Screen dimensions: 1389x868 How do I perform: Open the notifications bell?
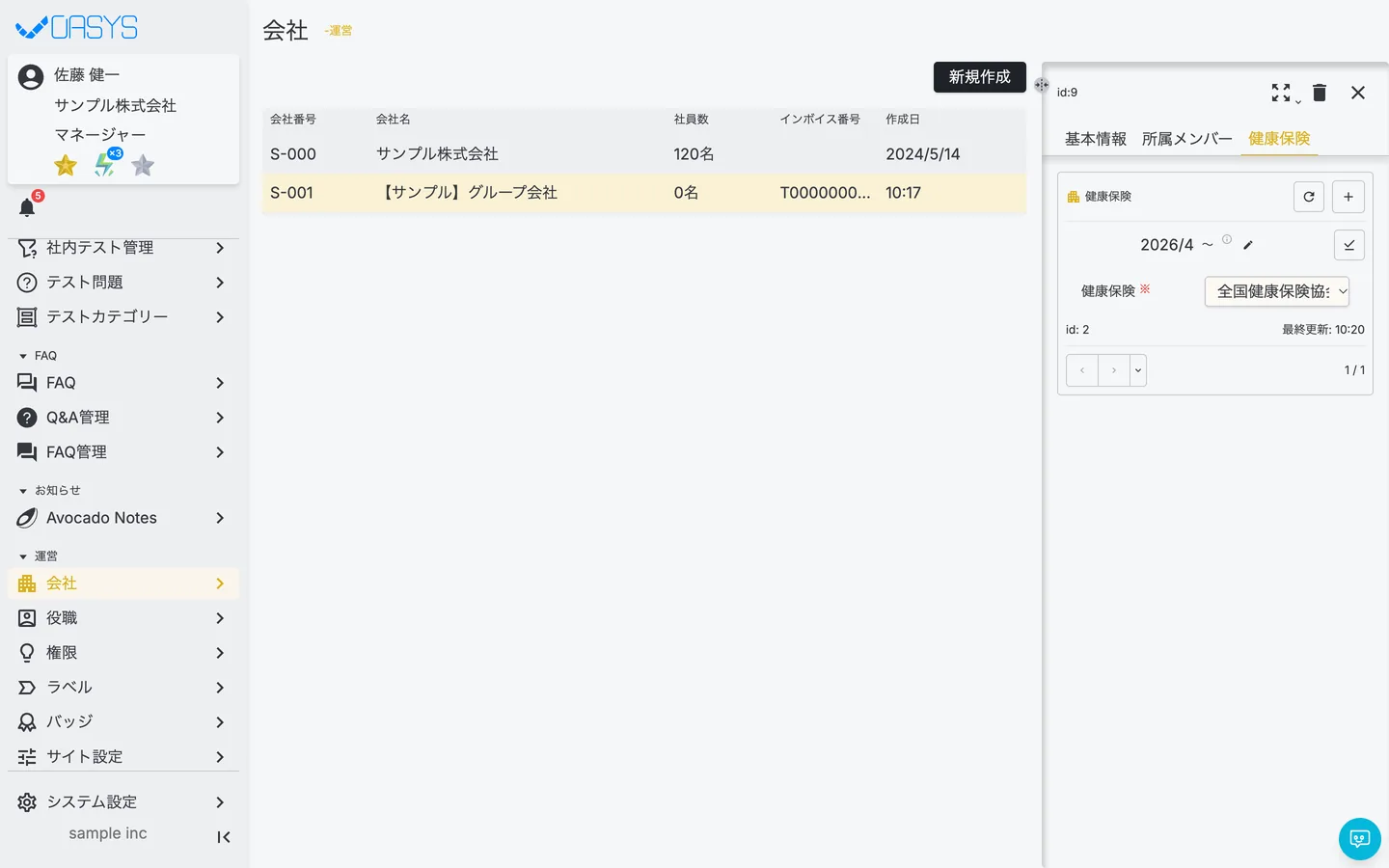(x=27, y=207)
